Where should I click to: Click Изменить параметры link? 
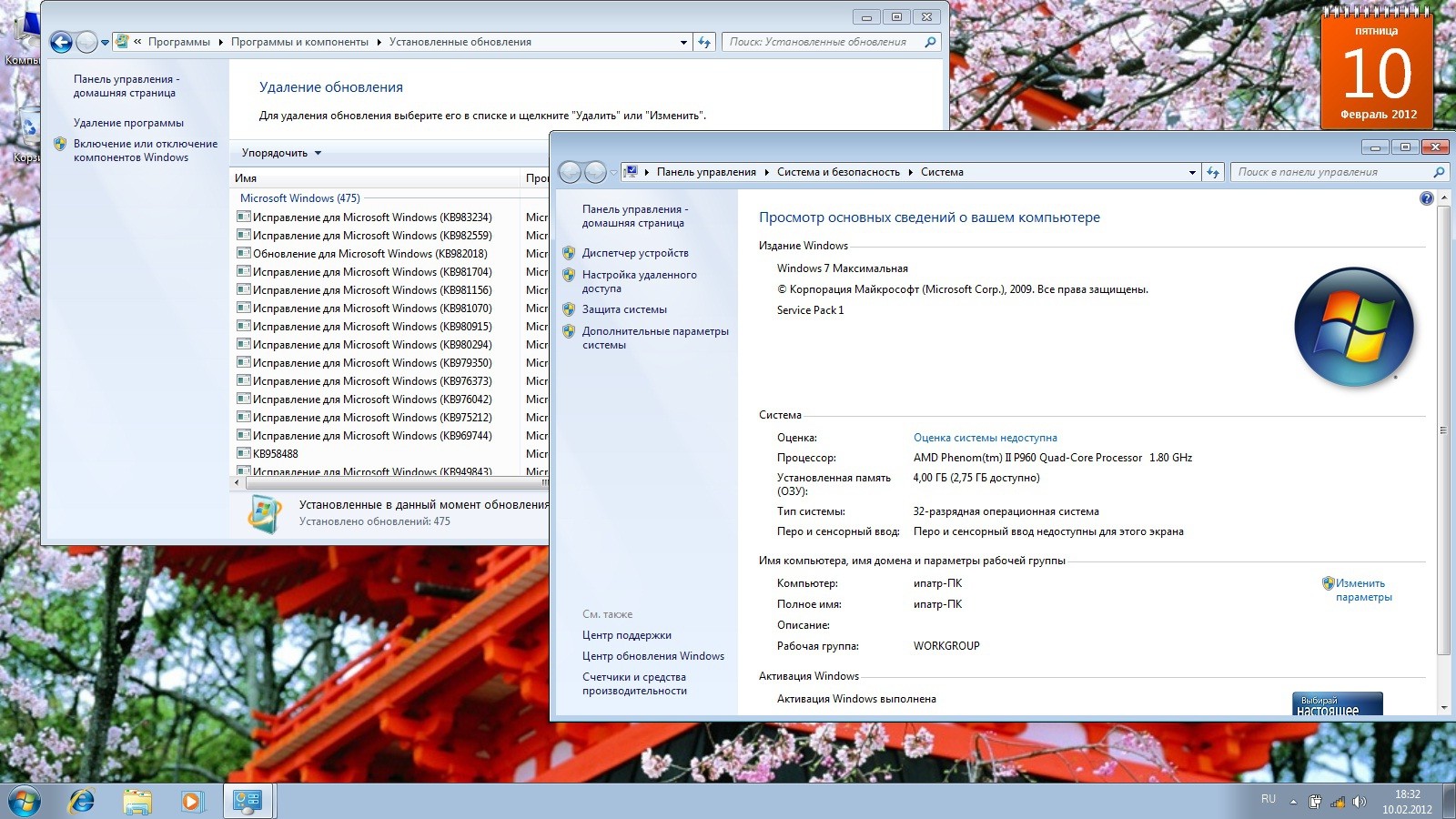click(x=1363, y=590)
